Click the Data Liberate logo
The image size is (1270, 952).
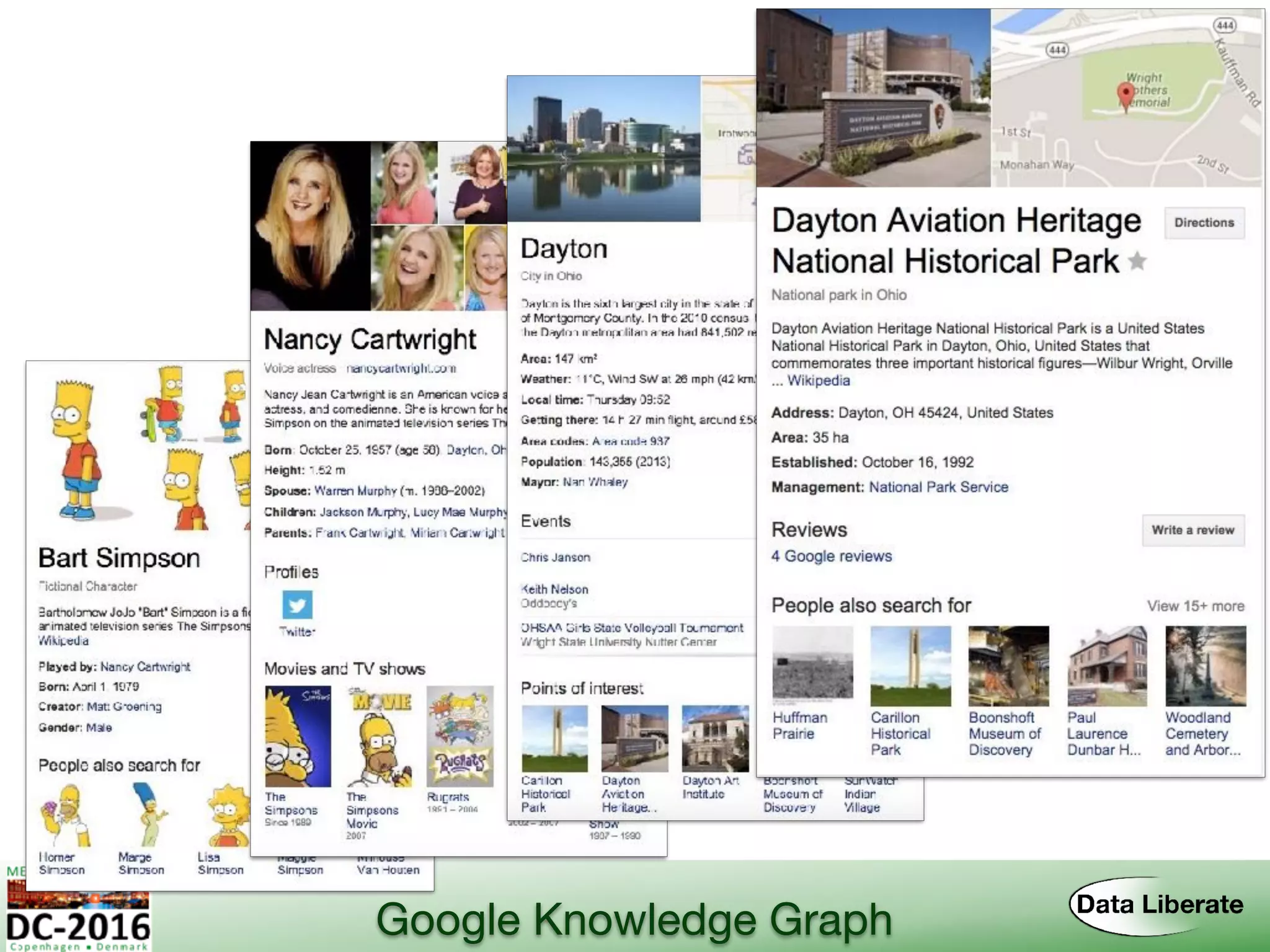1157,905
